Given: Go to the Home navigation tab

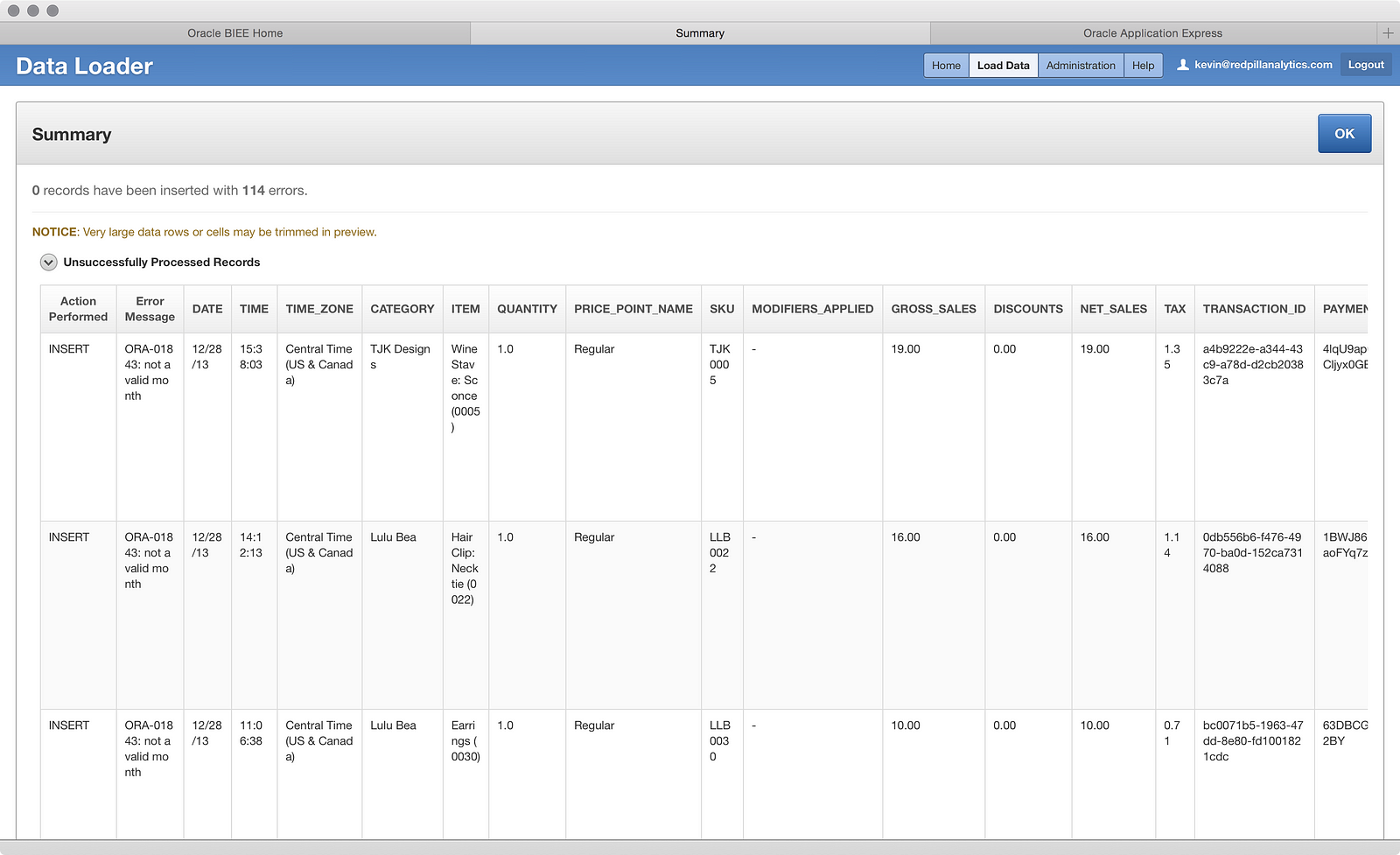Looking at the screenshot, I should tap(946, 66).
